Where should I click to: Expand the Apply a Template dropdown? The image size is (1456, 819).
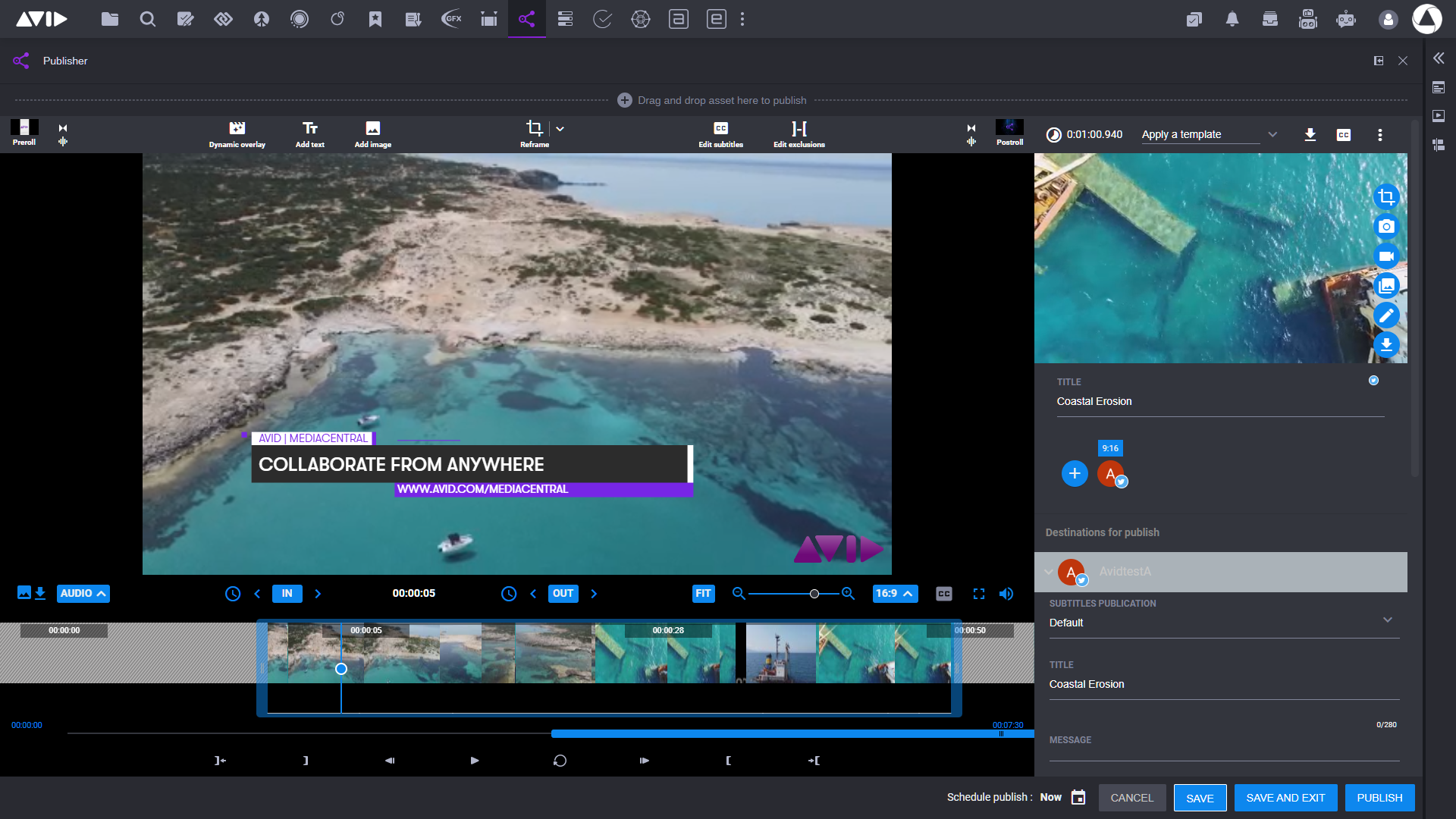1272,134
